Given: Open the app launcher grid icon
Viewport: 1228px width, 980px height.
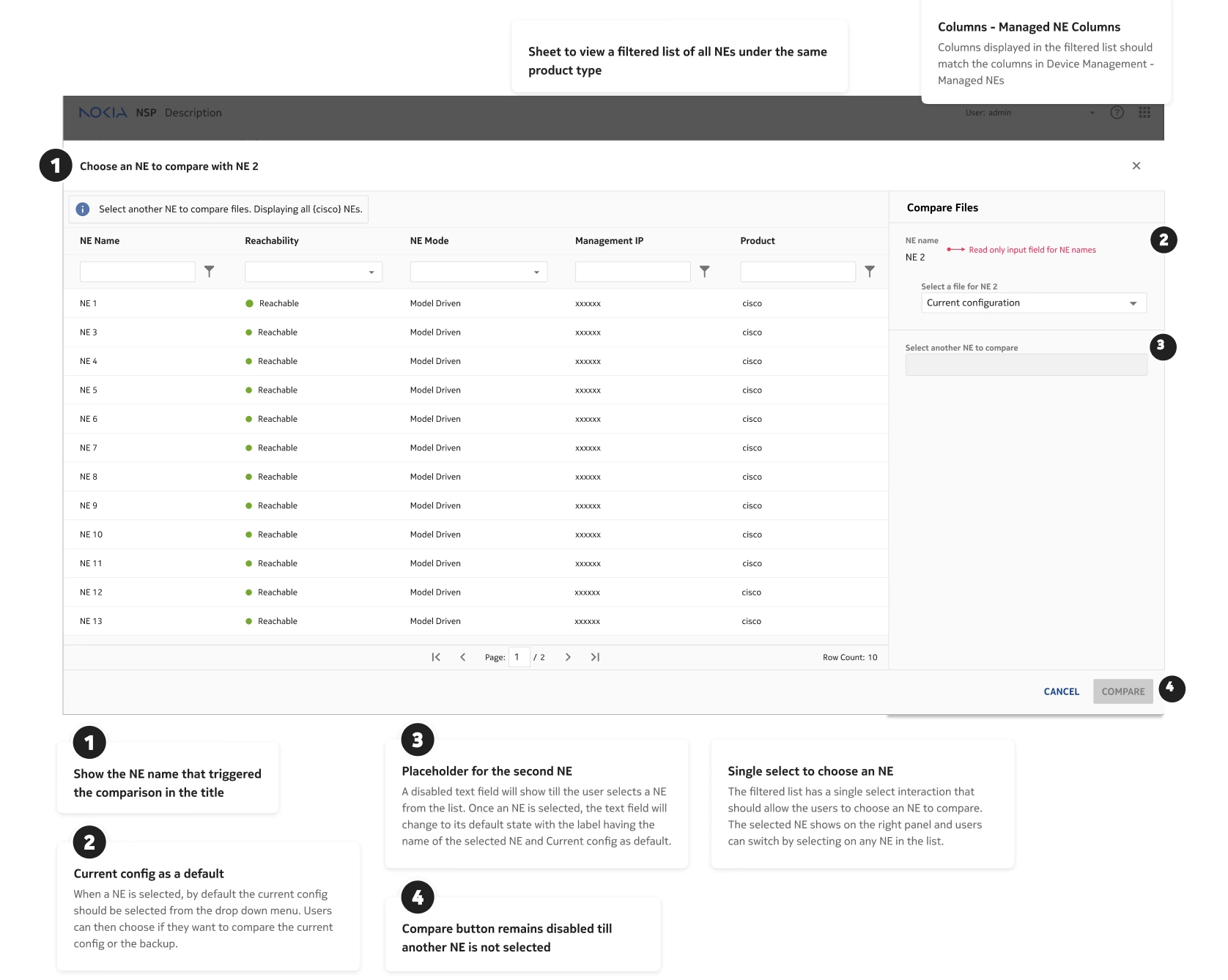Looking at the screenshot, I should tap(1144, 113).
